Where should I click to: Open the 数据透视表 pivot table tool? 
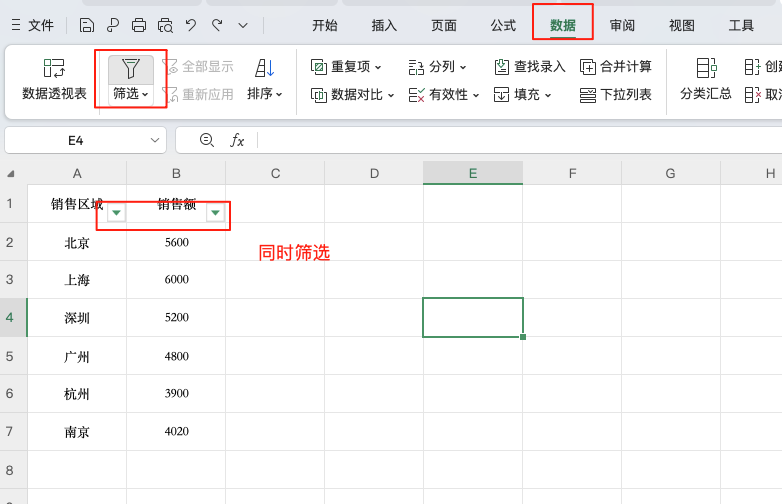54,80
